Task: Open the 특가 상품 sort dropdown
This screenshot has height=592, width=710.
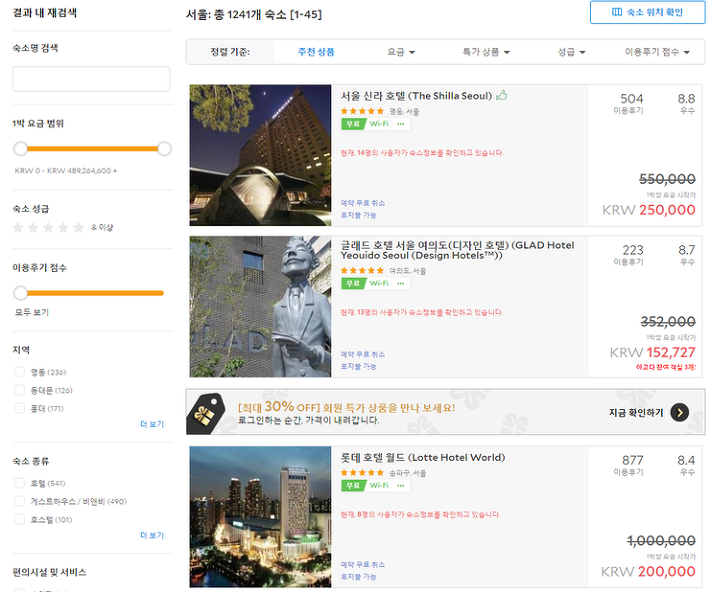Action: point(486,52)
